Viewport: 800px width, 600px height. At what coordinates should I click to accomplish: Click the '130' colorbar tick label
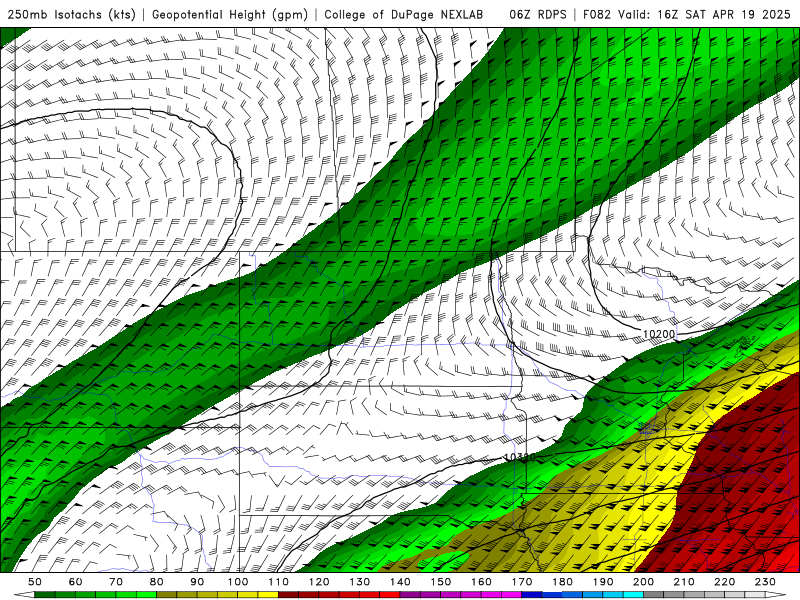point(360,582)
